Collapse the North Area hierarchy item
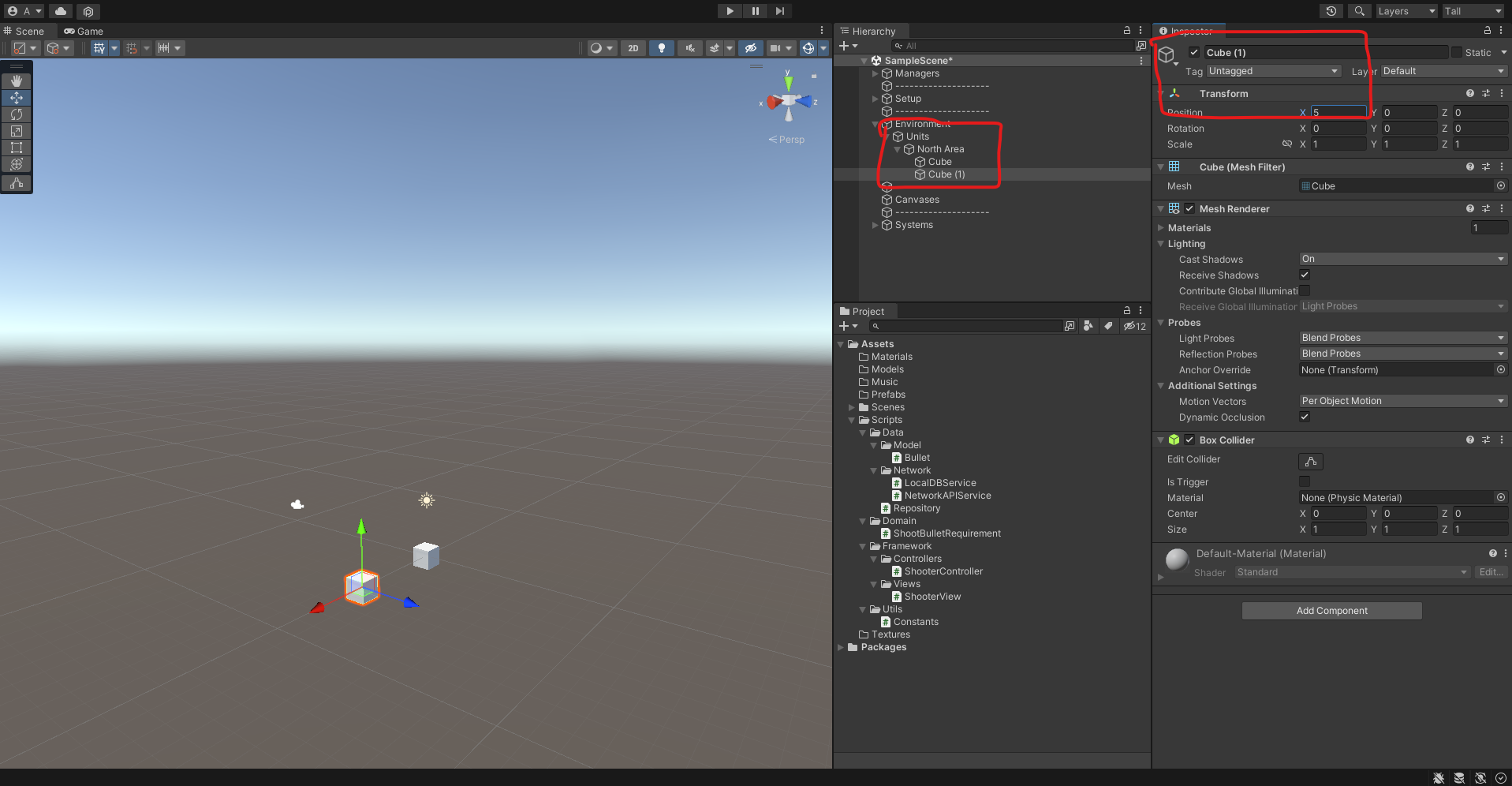This screenshot has width=1512, height=786. coord(897,149)
